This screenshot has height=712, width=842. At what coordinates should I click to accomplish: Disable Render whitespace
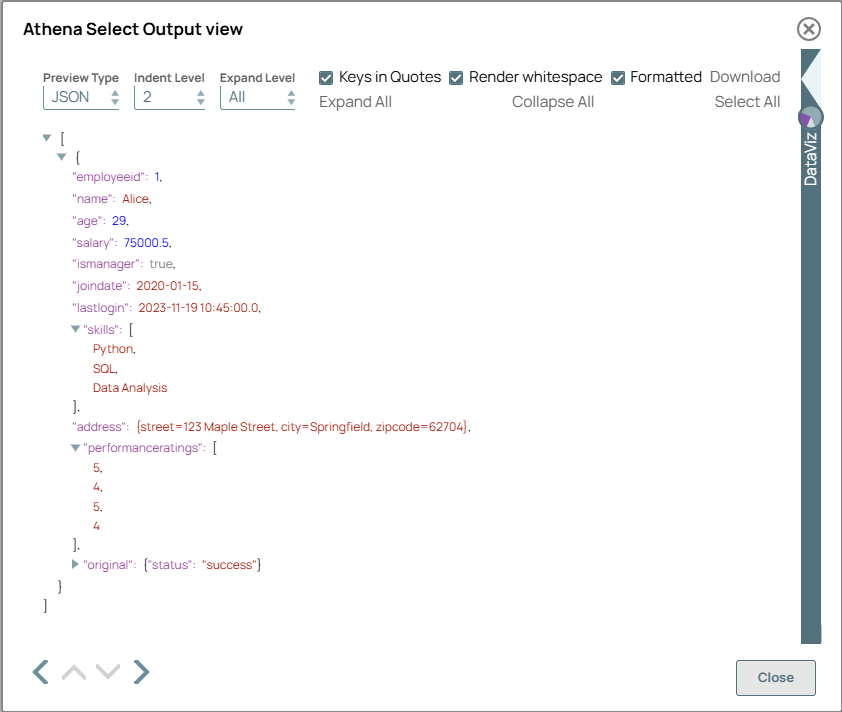[457, 76]
